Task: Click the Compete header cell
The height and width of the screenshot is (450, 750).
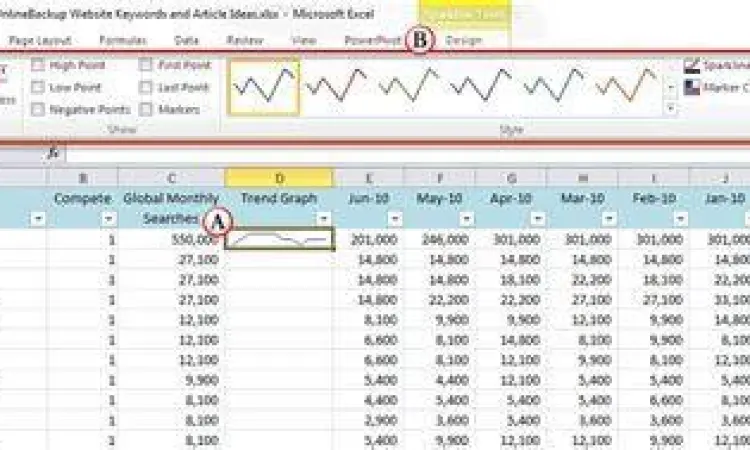Action: (82, 208)
